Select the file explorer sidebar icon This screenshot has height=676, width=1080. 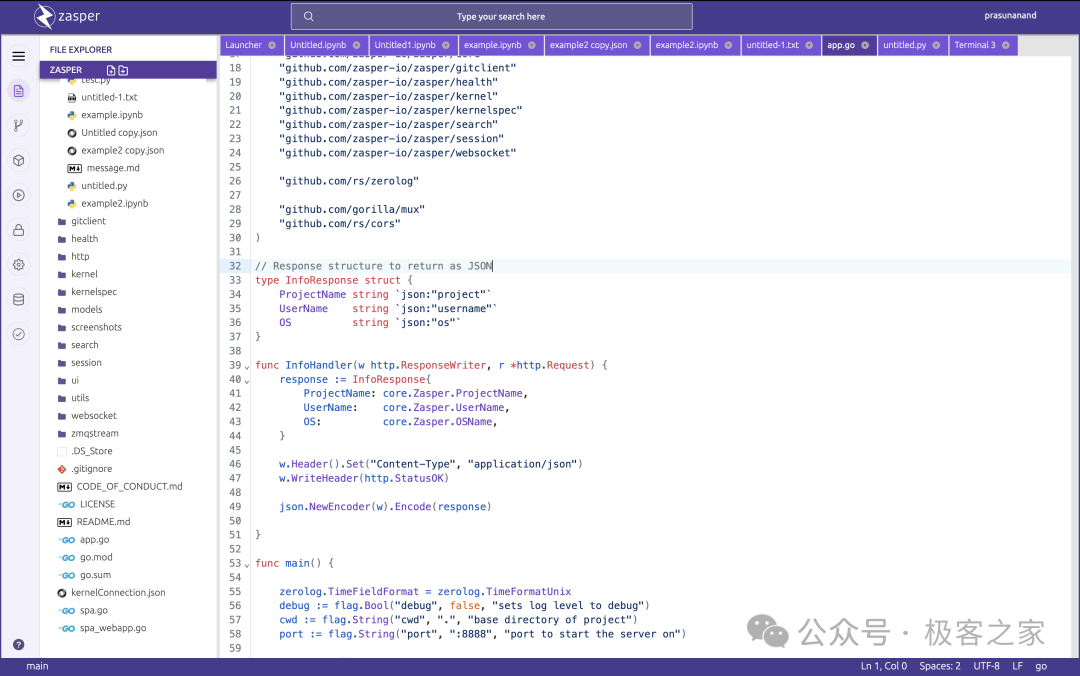[19, 91]
